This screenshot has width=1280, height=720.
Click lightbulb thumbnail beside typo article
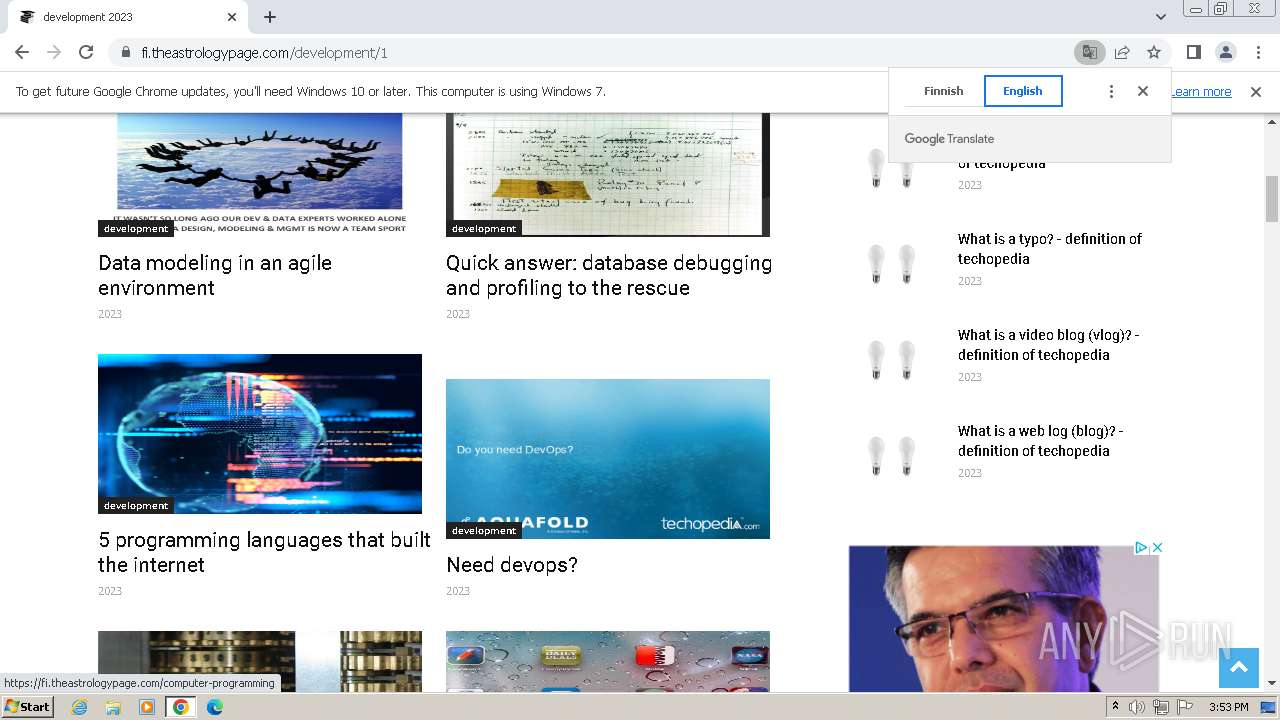click(892, 264)
